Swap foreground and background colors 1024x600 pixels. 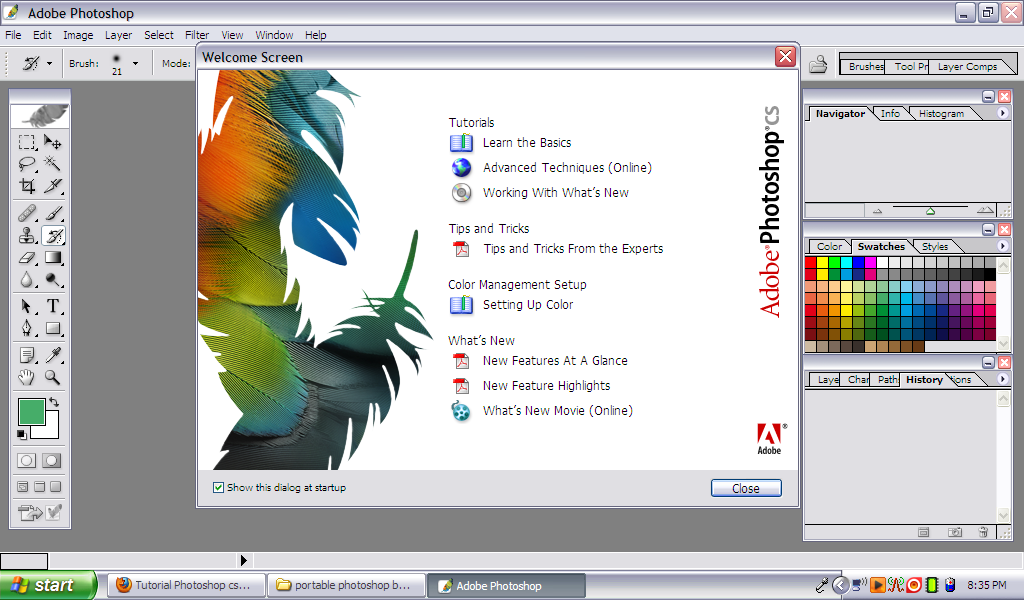(54, 402)
